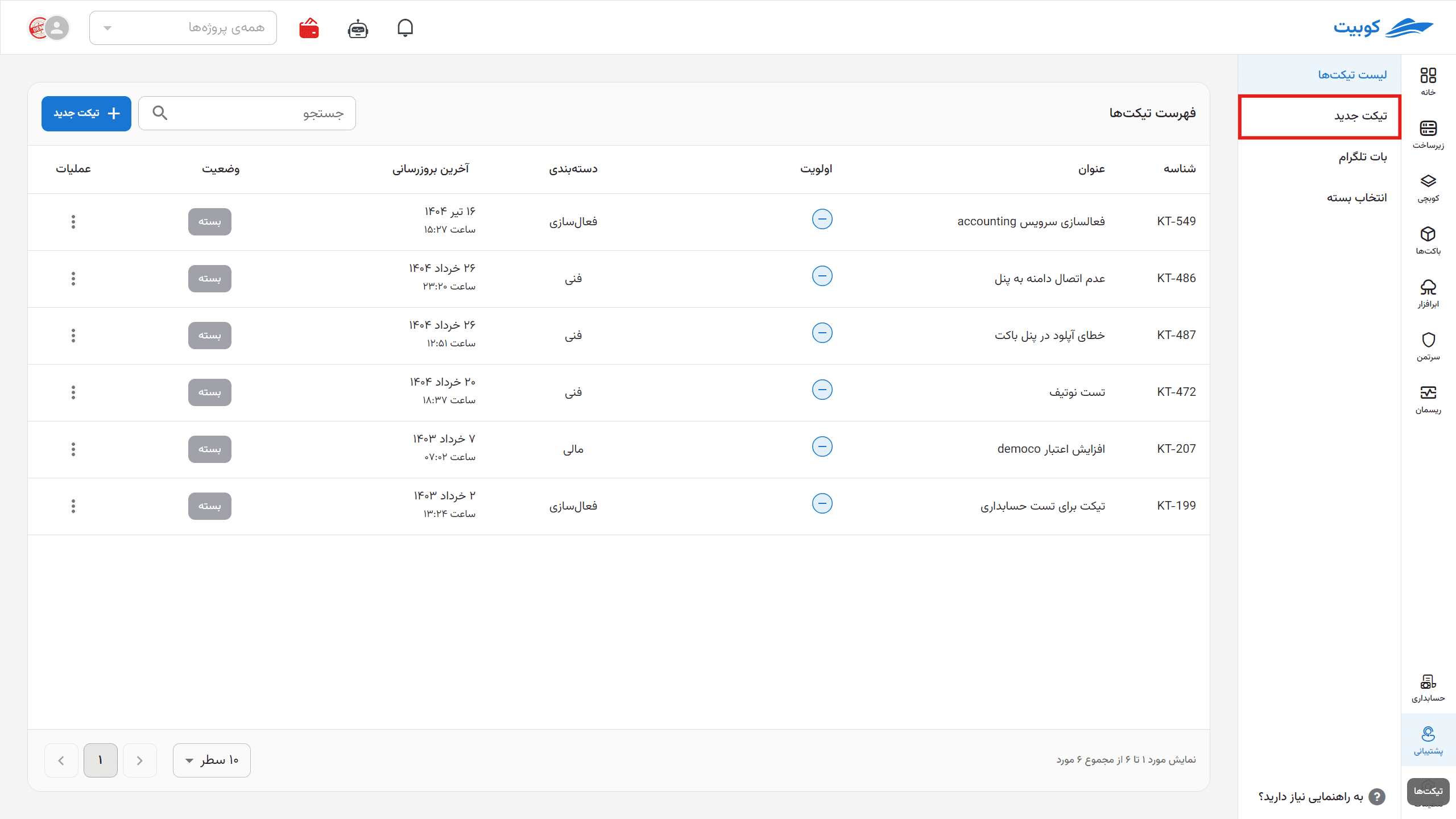Open ابرافزار sidebar section

point(1428,293)
